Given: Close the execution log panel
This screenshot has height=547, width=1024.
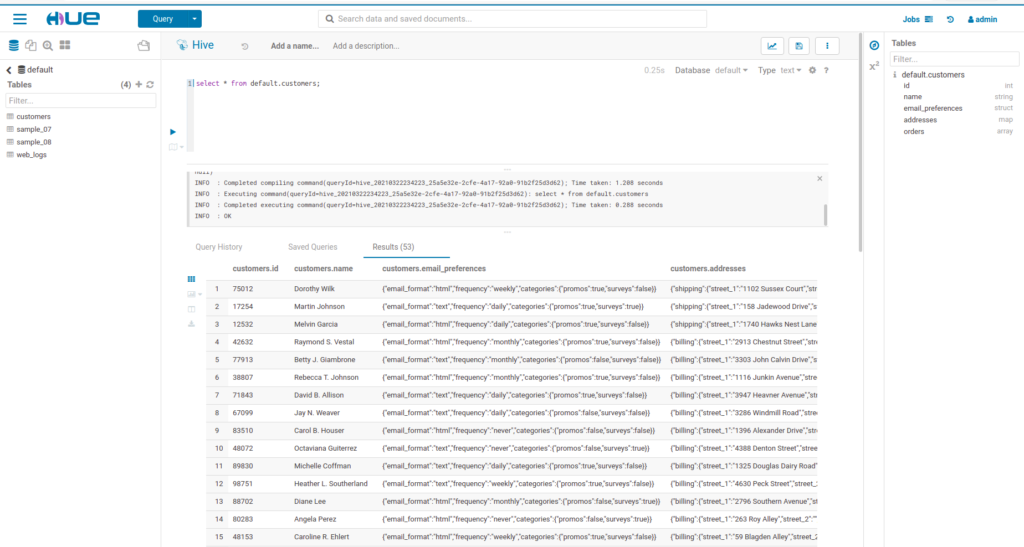Looking at the screenshot, I should (x=820, y=178).
